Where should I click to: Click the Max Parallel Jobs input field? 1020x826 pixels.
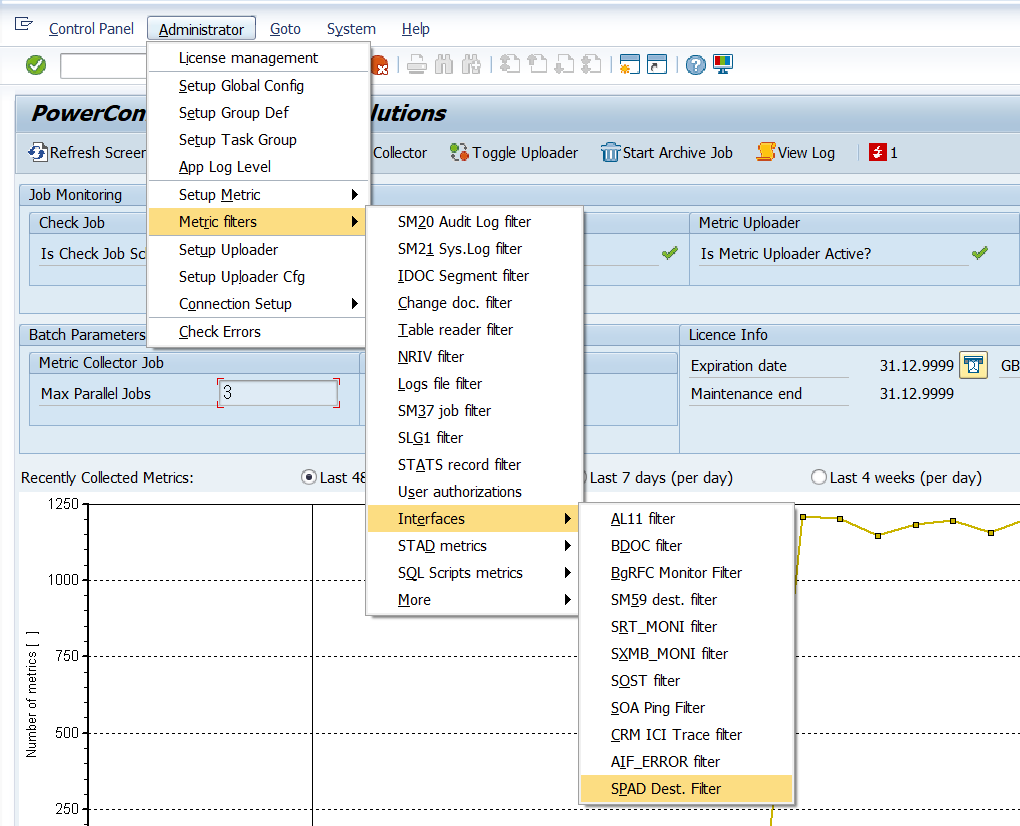click(279, 393)
